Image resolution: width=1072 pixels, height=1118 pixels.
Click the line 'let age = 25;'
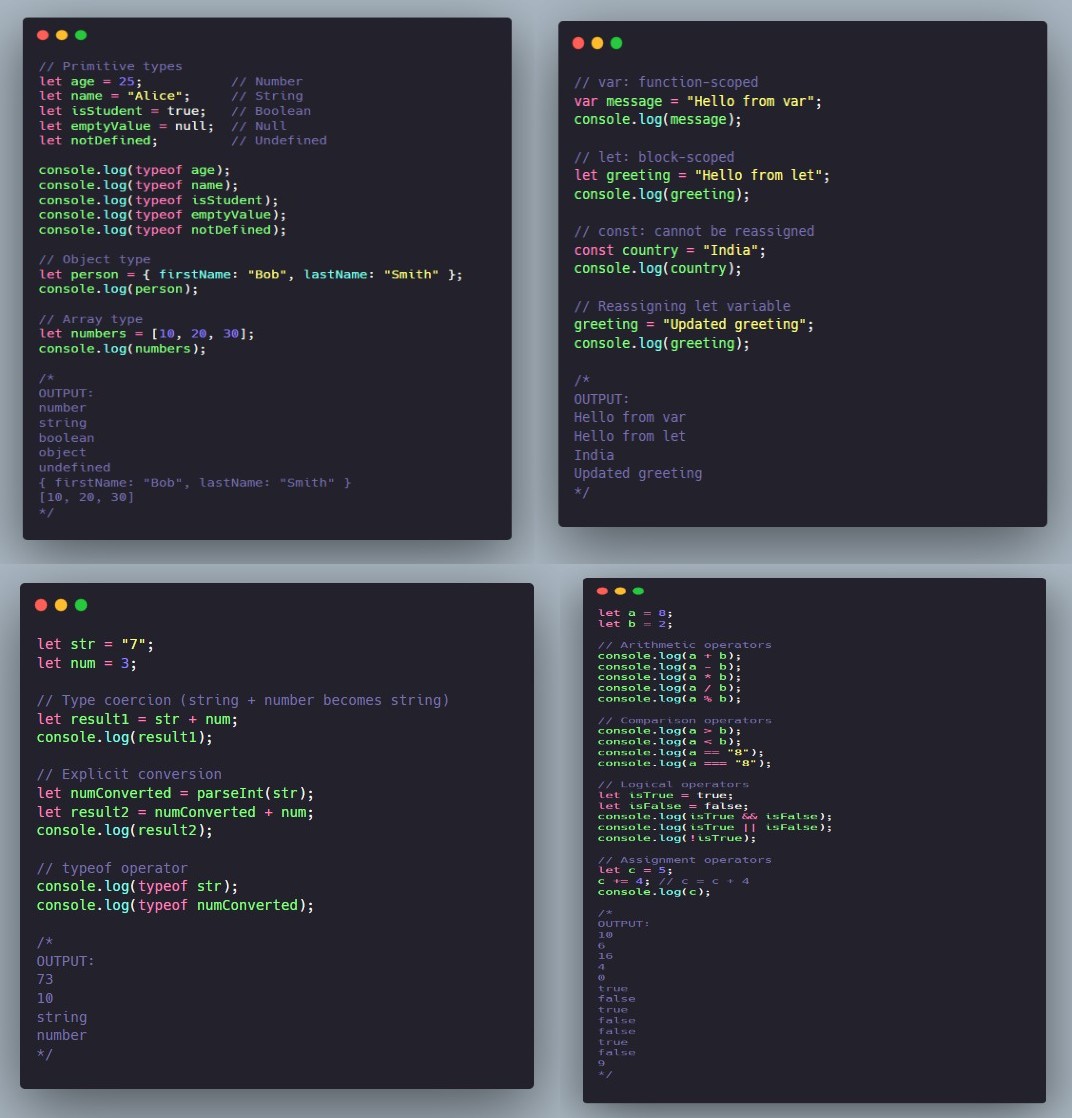[91, 81]
